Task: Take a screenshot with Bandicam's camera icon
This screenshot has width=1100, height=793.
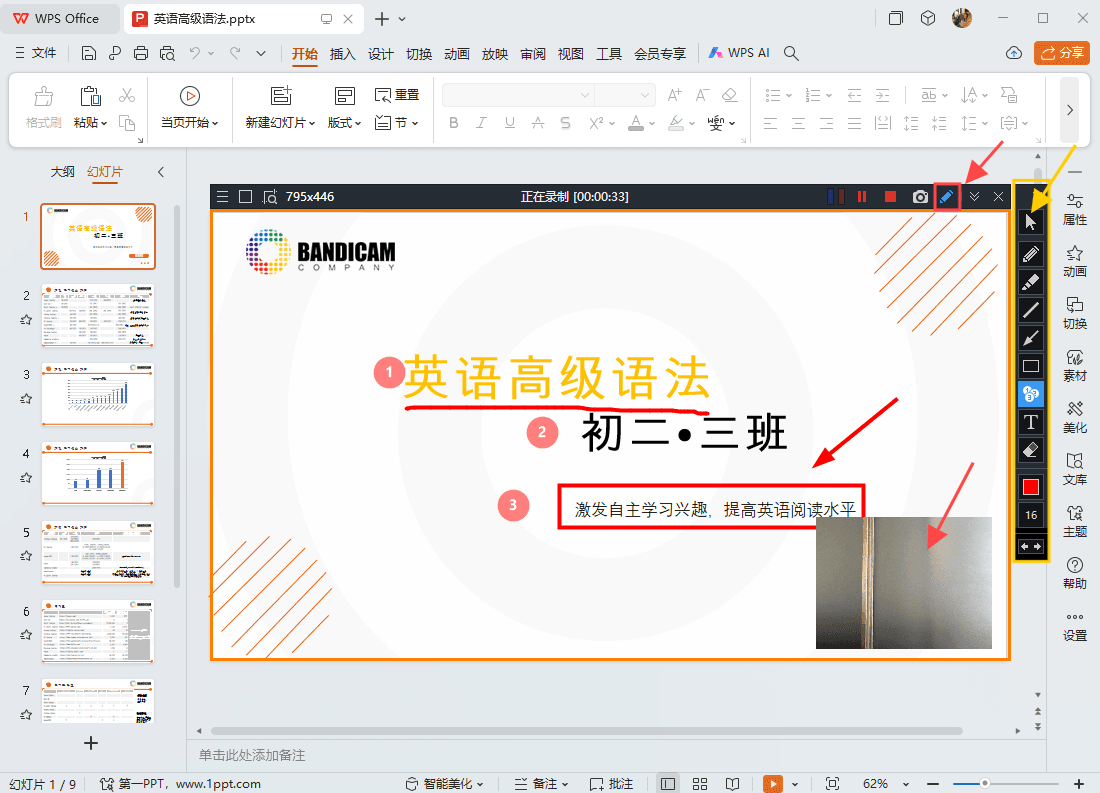Action: click(920, 196)
